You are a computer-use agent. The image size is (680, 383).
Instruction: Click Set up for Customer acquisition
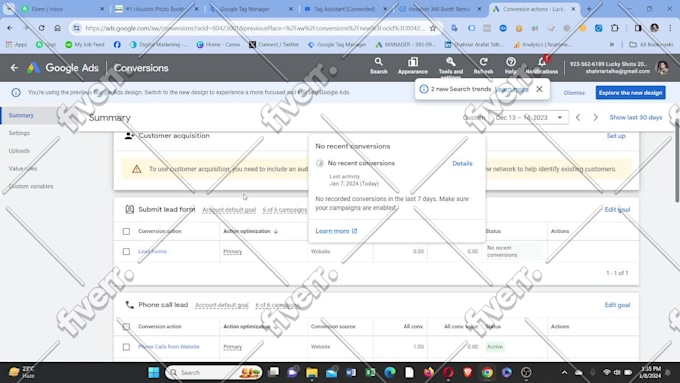coord(616,136)
